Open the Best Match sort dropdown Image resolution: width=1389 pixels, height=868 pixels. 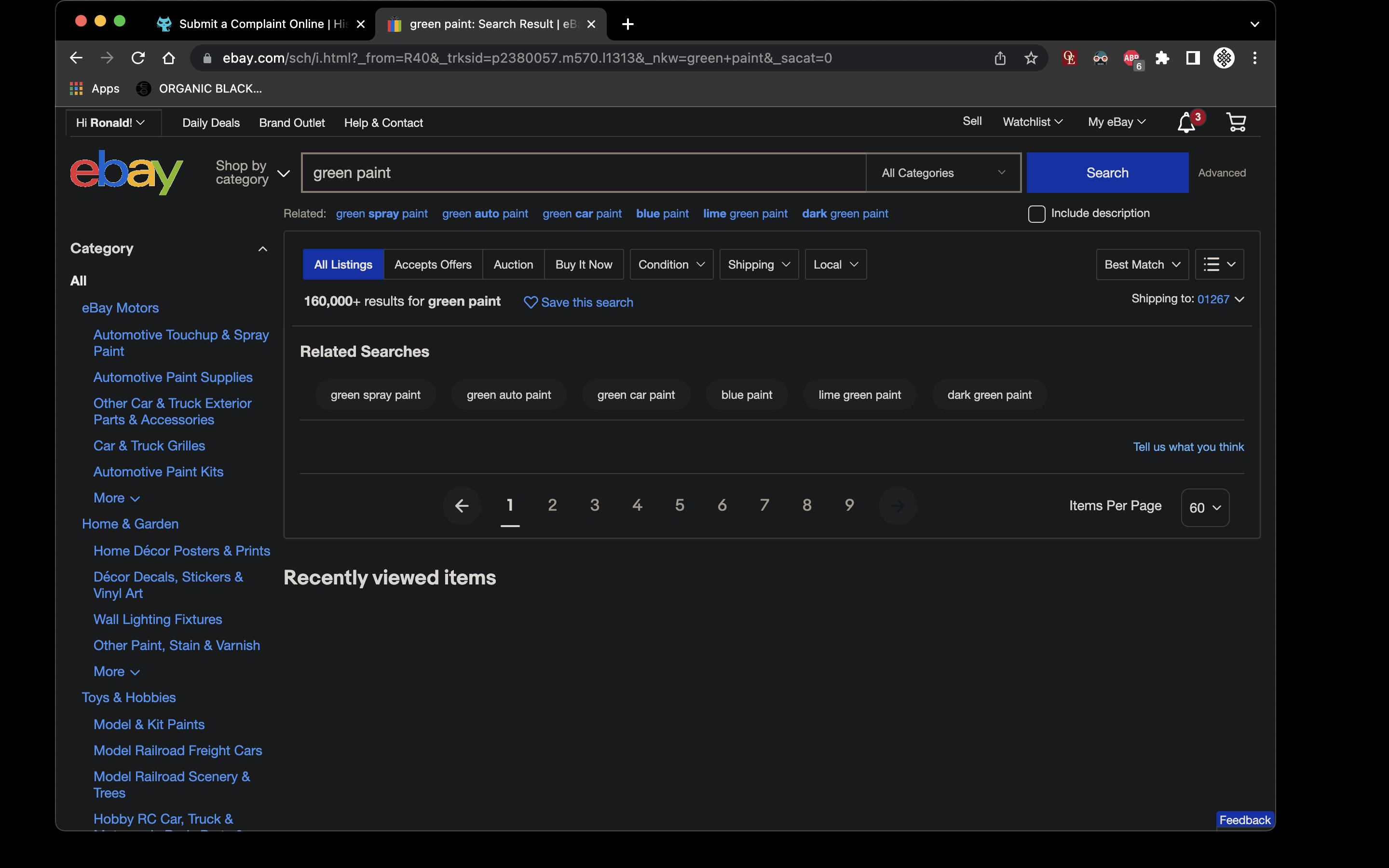tap(1142, 265)
